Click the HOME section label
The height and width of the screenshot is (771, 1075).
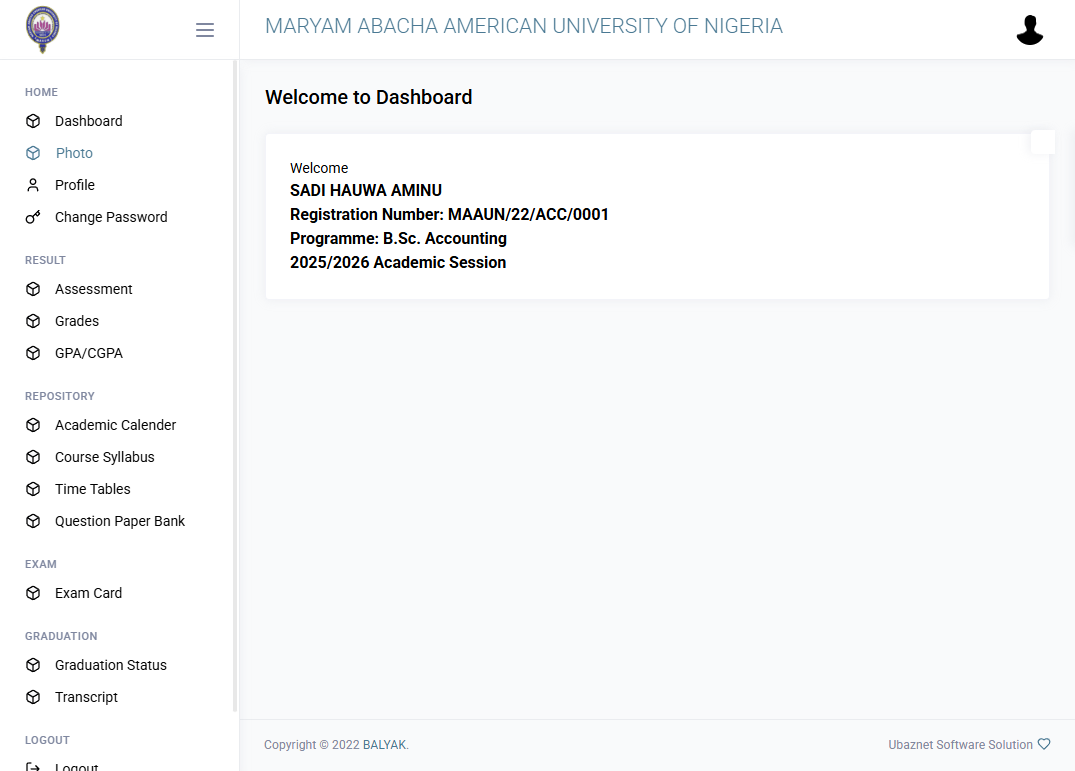[x=41, y=92]
